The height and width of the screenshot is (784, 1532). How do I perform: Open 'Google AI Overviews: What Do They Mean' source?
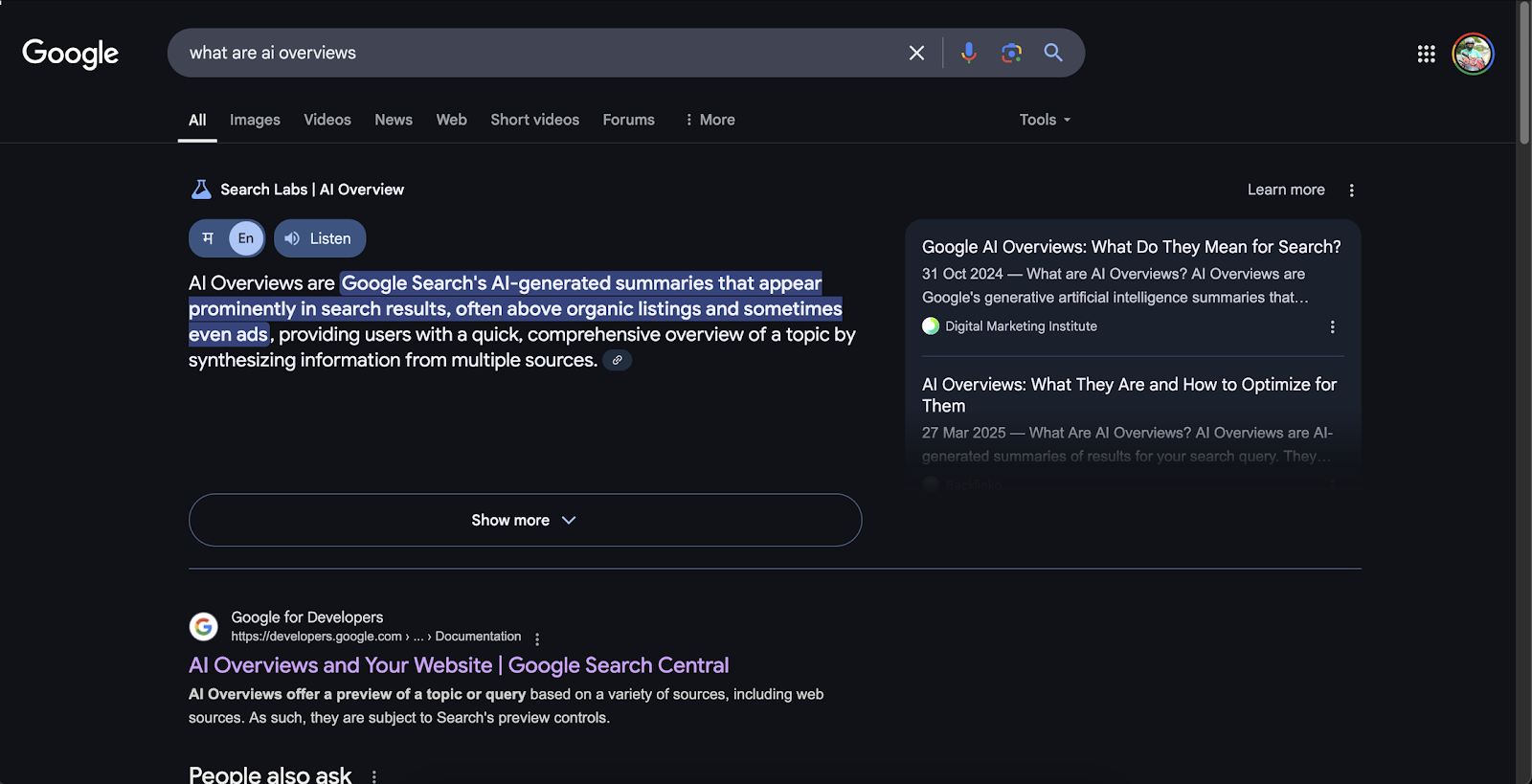click(1132, 247)
